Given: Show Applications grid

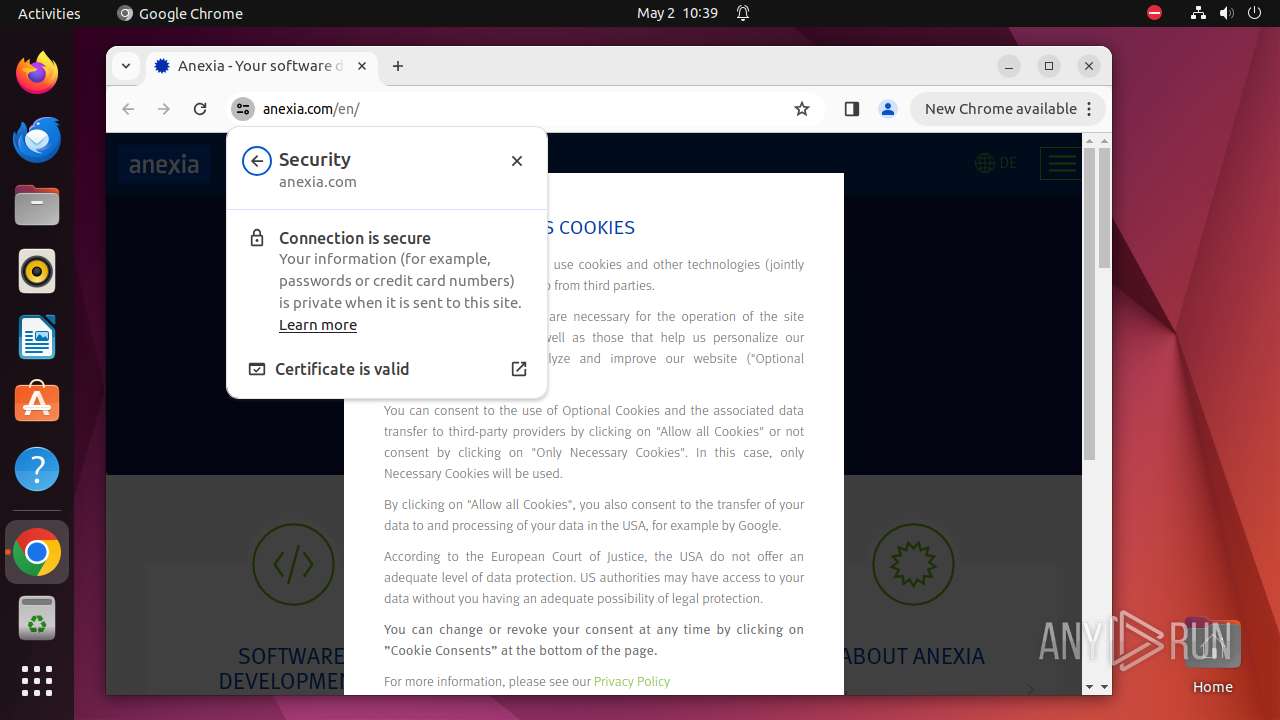Looking at the screenshot, I should pyautogui.click(x=37, y=681).
